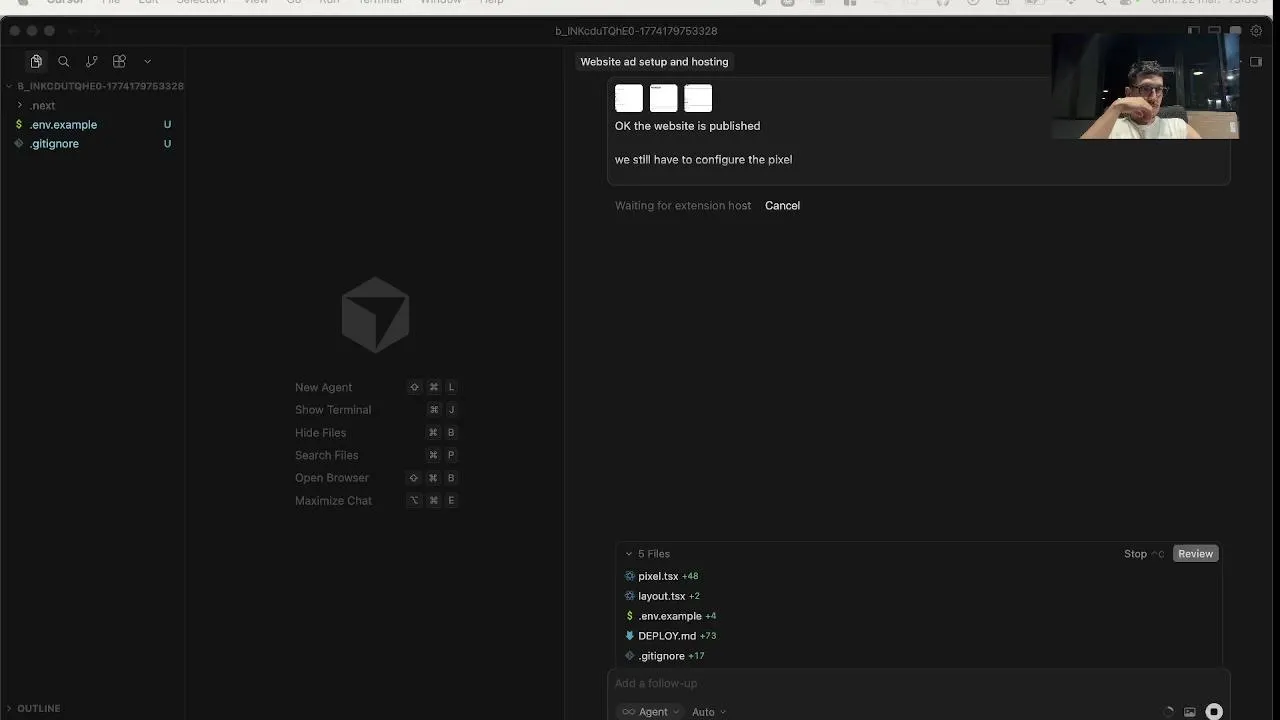Open the Auto model dropdown
1280x720 pixels.
pos(709,712)
